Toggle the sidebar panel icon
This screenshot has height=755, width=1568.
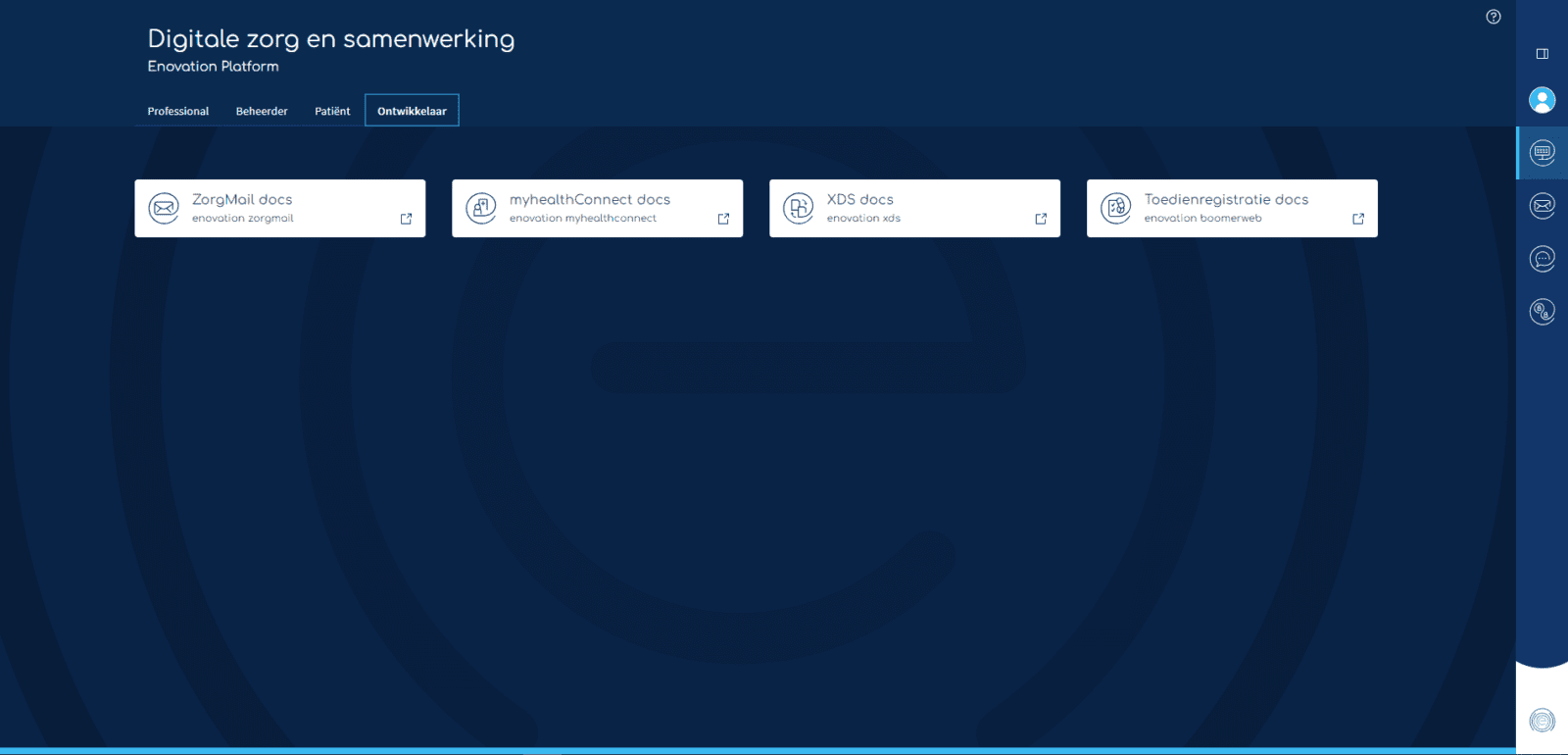(x=1543, y=54)
